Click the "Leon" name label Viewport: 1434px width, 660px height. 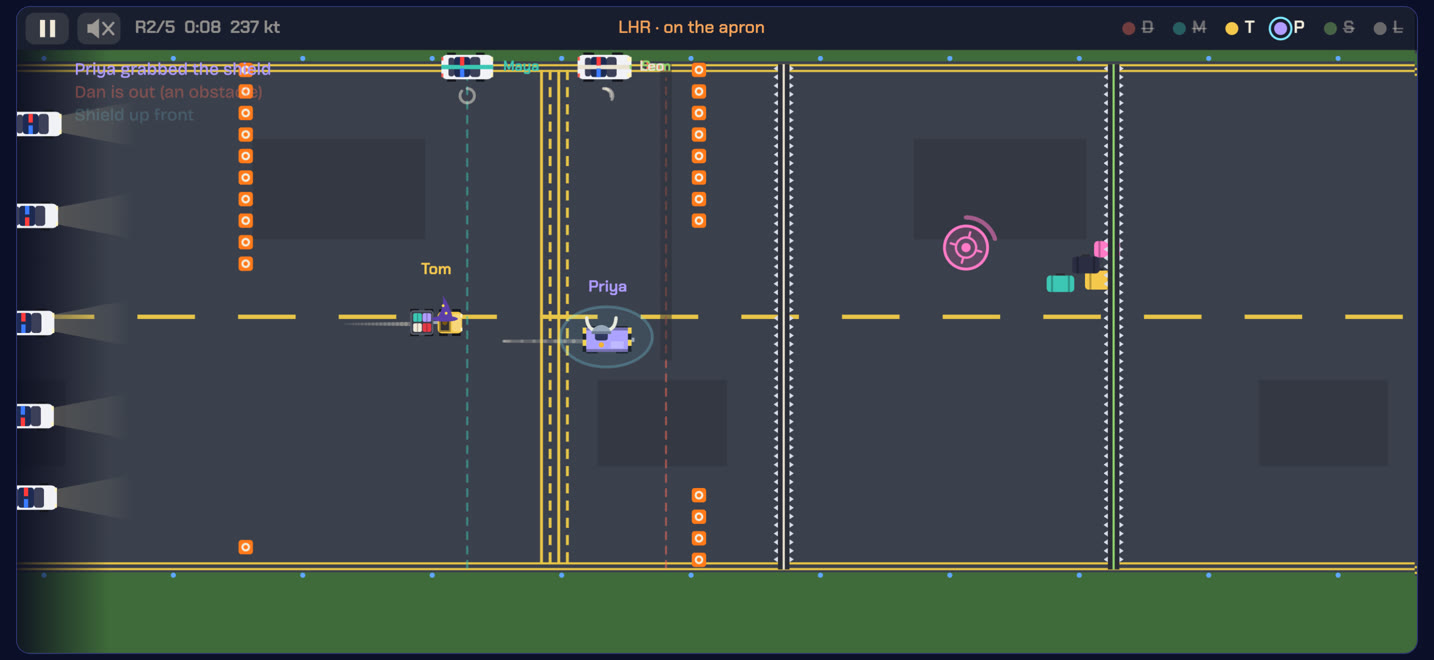point(653,66)
